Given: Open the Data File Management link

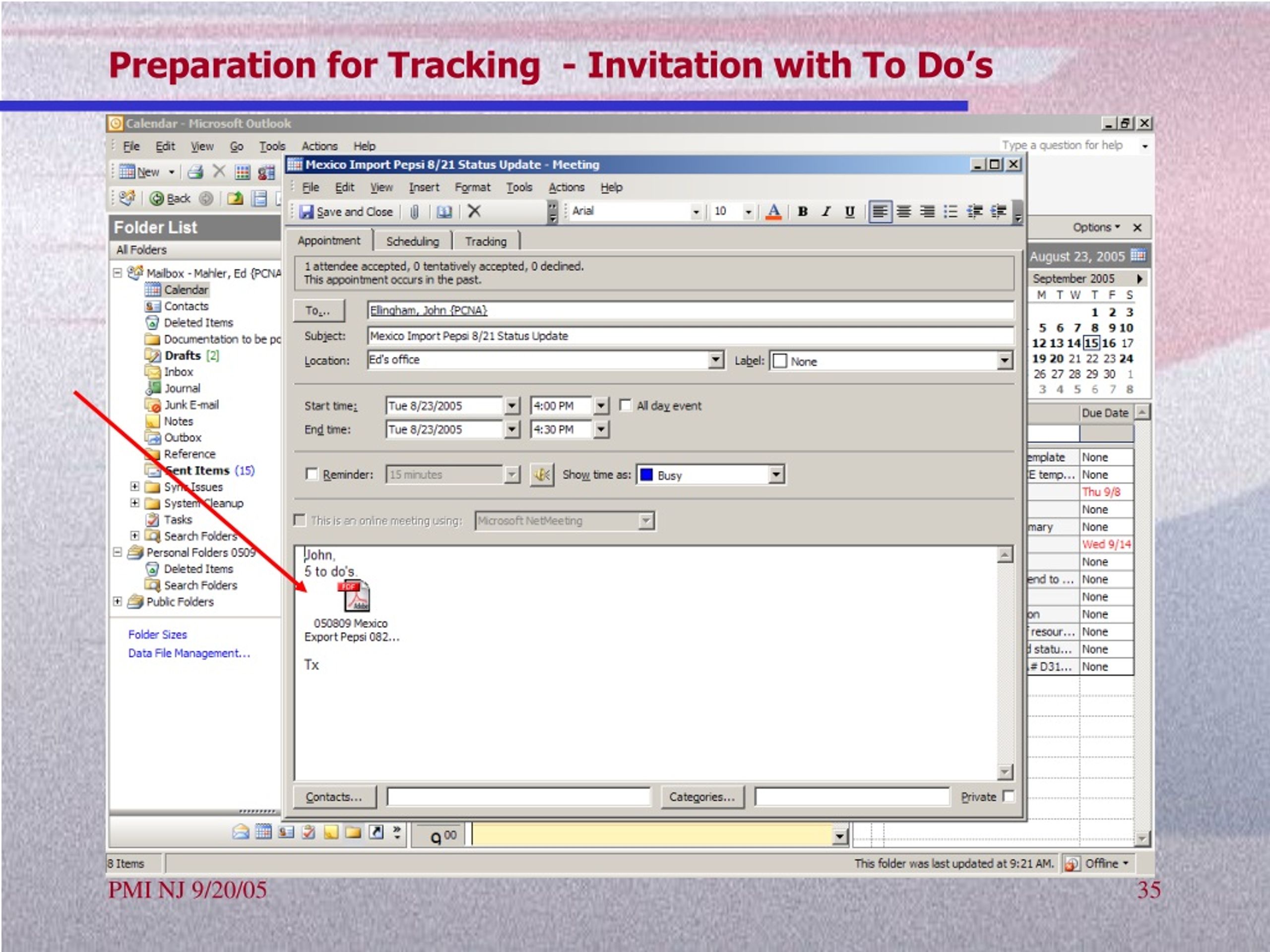Looking at the screenshot, I should 189,653.
